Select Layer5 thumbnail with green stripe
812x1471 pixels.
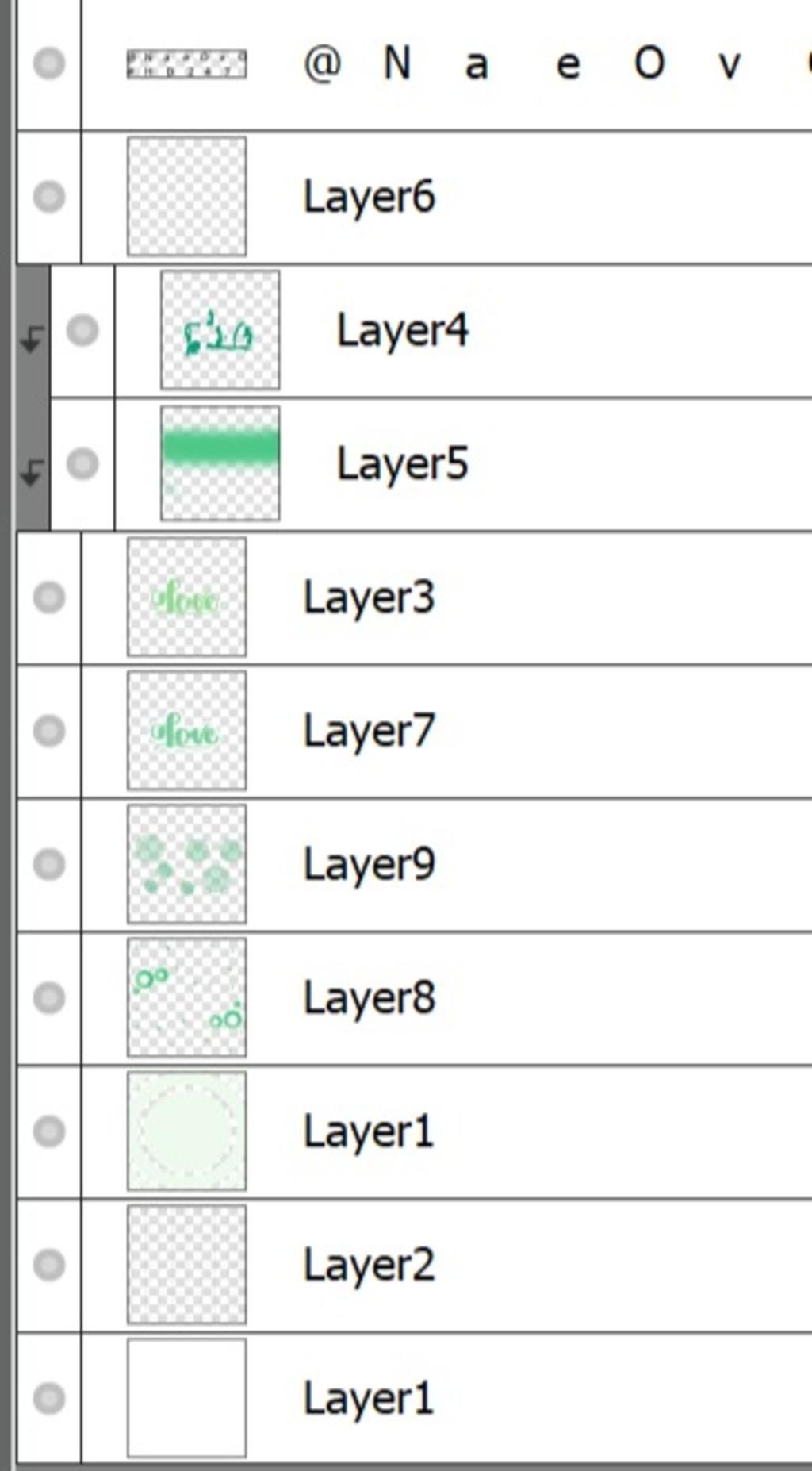pos(220,463)
